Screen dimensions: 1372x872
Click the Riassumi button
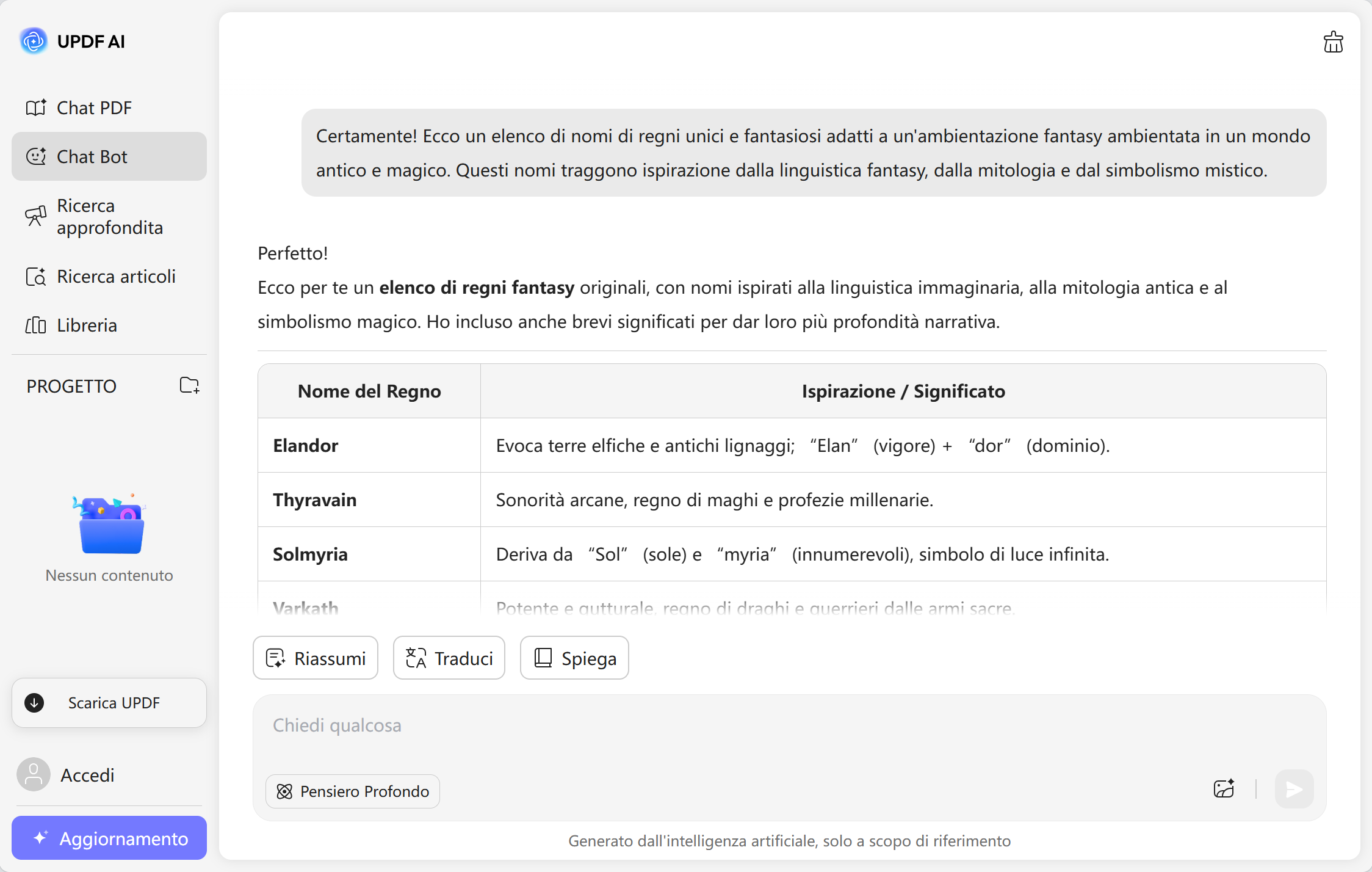tap(316, 658)
